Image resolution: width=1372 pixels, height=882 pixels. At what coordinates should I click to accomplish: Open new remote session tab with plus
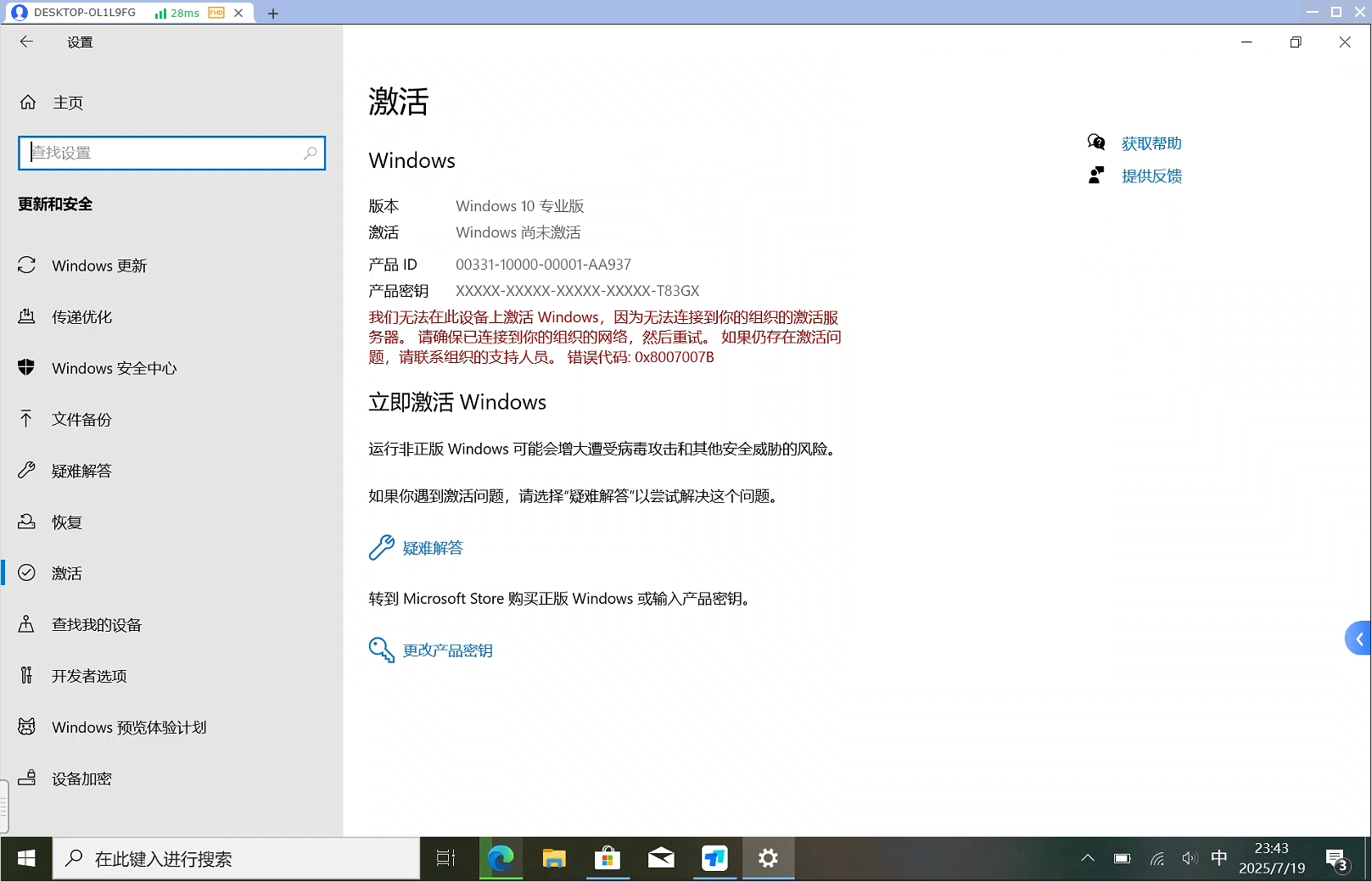273,14
